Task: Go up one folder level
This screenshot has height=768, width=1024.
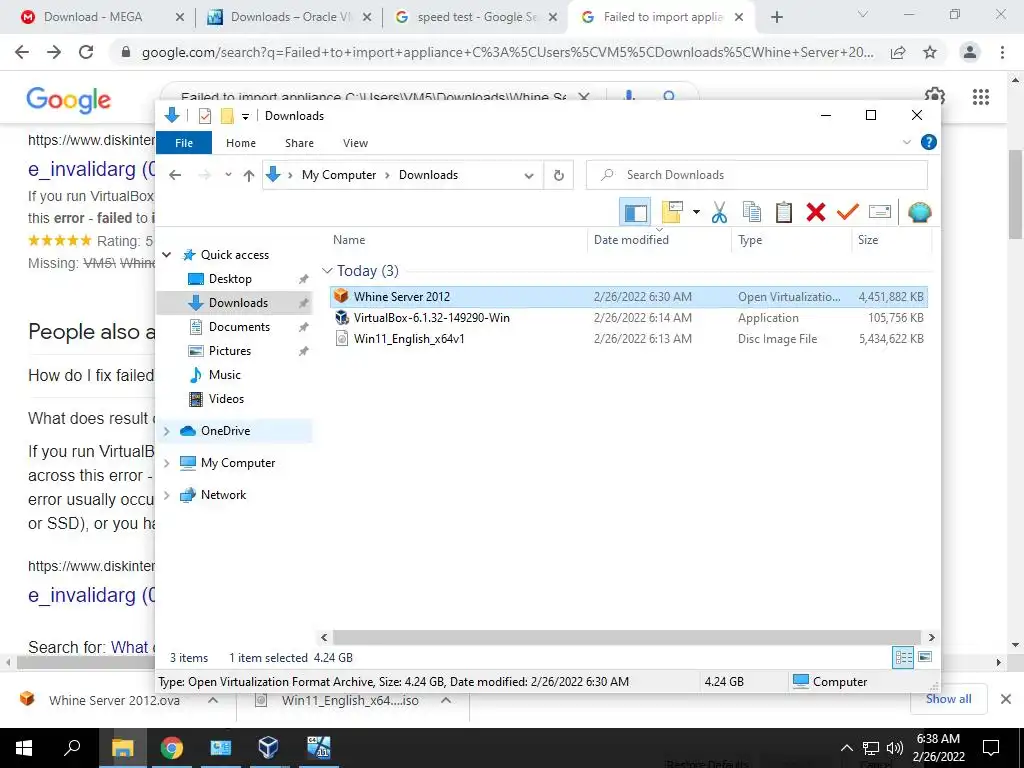Action: [x=249, y=175]
